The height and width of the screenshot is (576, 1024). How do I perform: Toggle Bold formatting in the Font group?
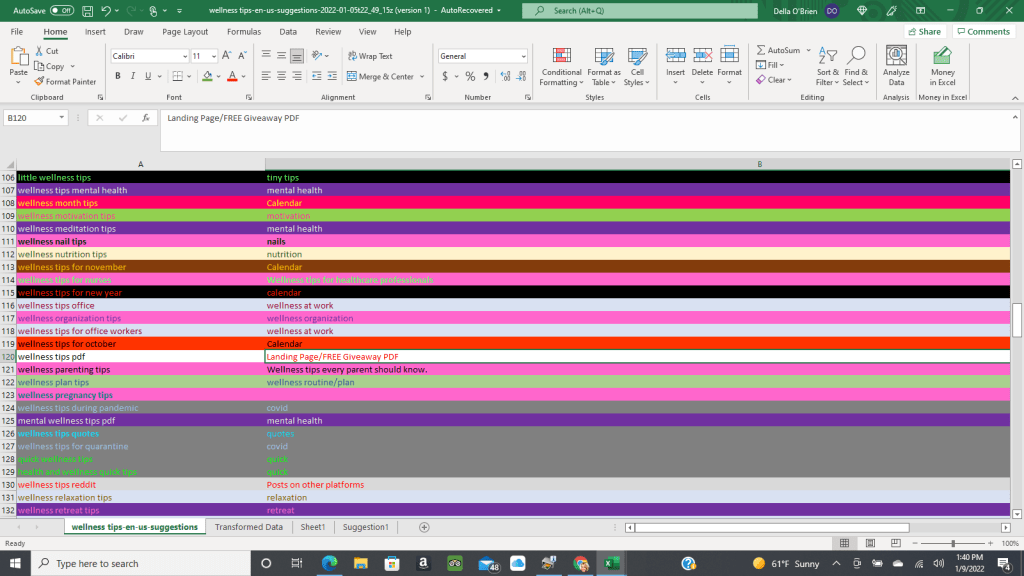[x=118, y=76]
